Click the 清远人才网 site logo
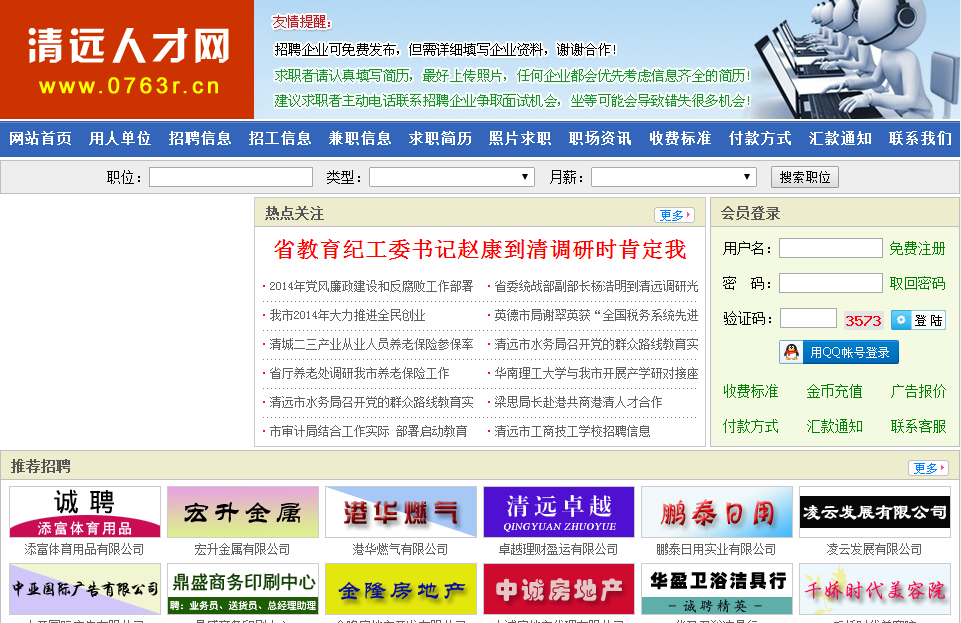The image size is (961, 623). pos(127,59)
